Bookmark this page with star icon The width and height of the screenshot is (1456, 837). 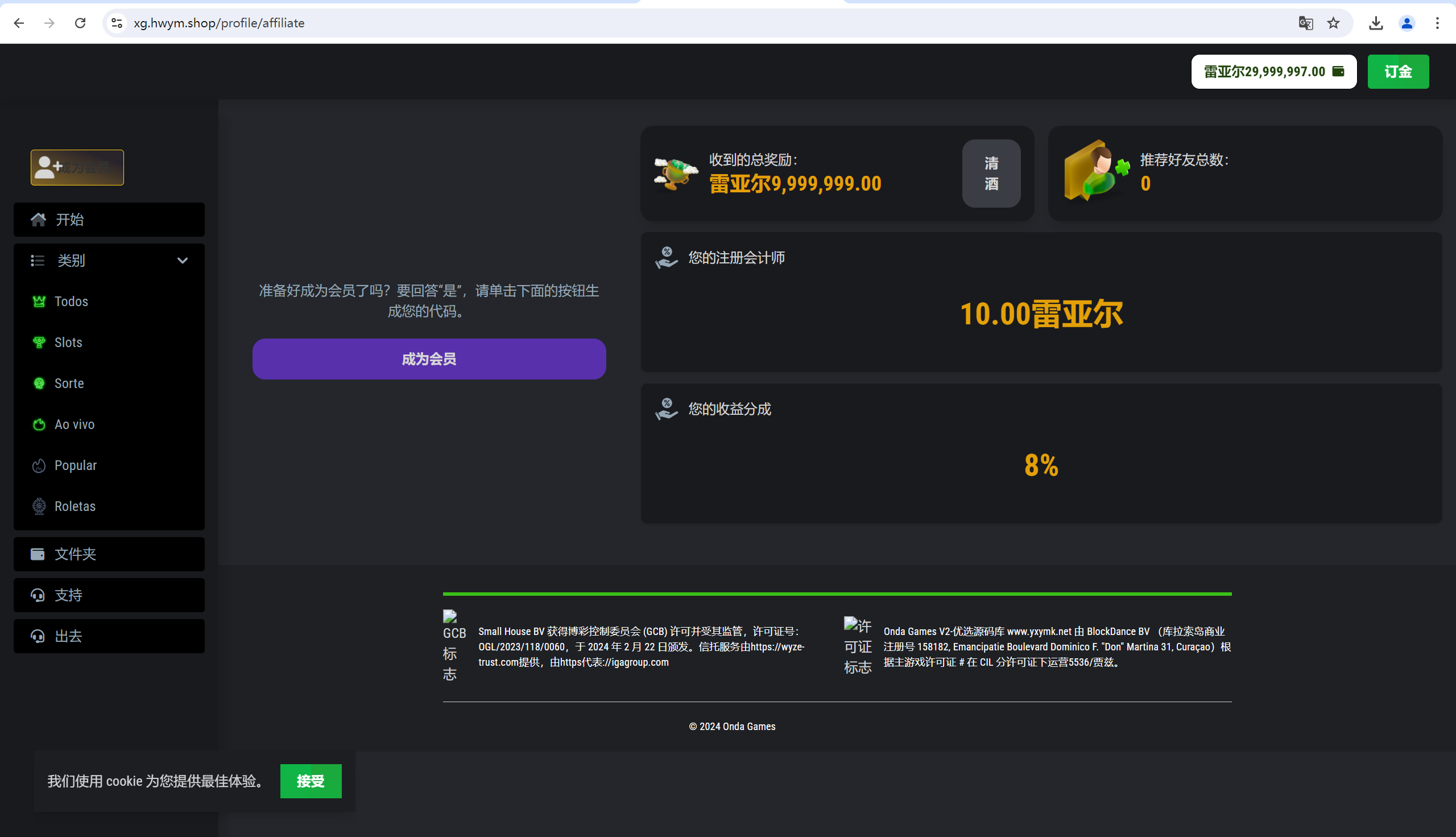click(1333, 23)
